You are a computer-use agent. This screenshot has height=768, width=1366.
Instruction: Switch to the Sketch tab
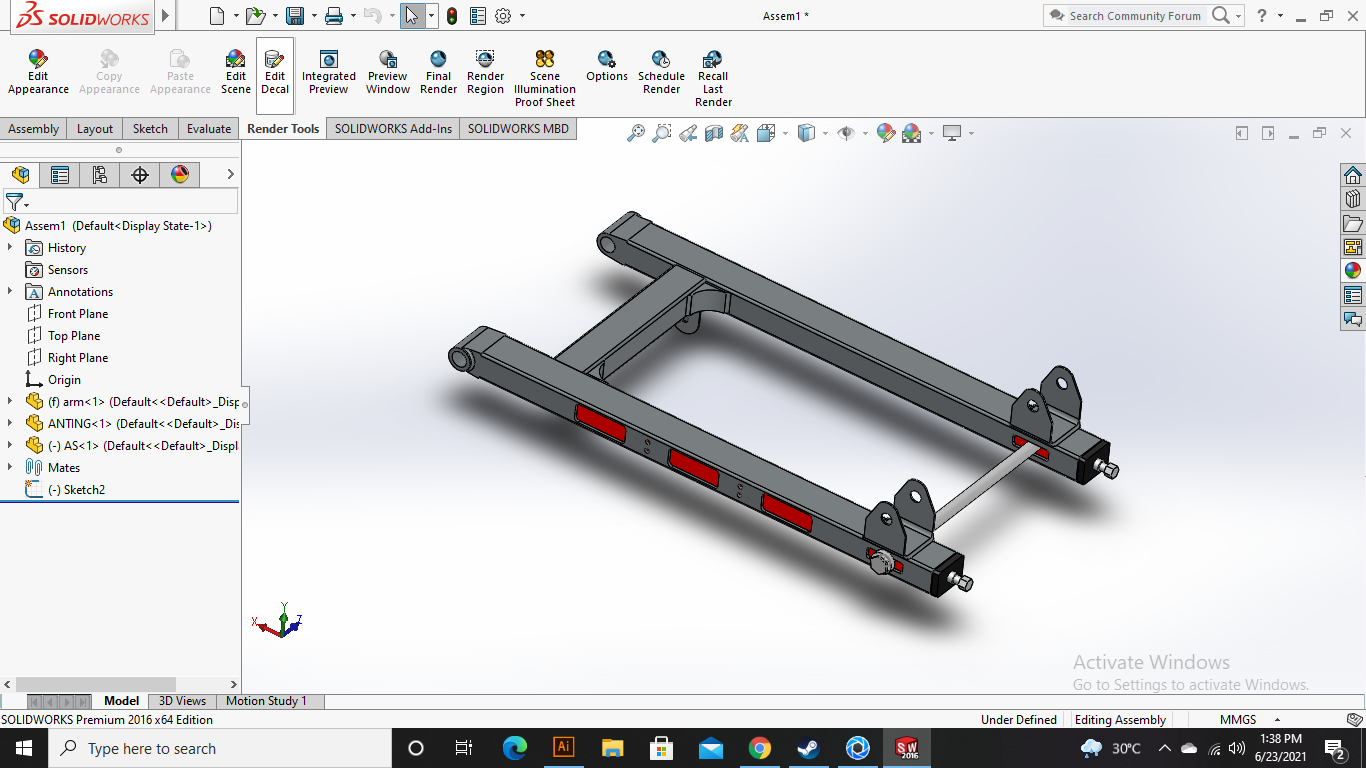point(150,129)
